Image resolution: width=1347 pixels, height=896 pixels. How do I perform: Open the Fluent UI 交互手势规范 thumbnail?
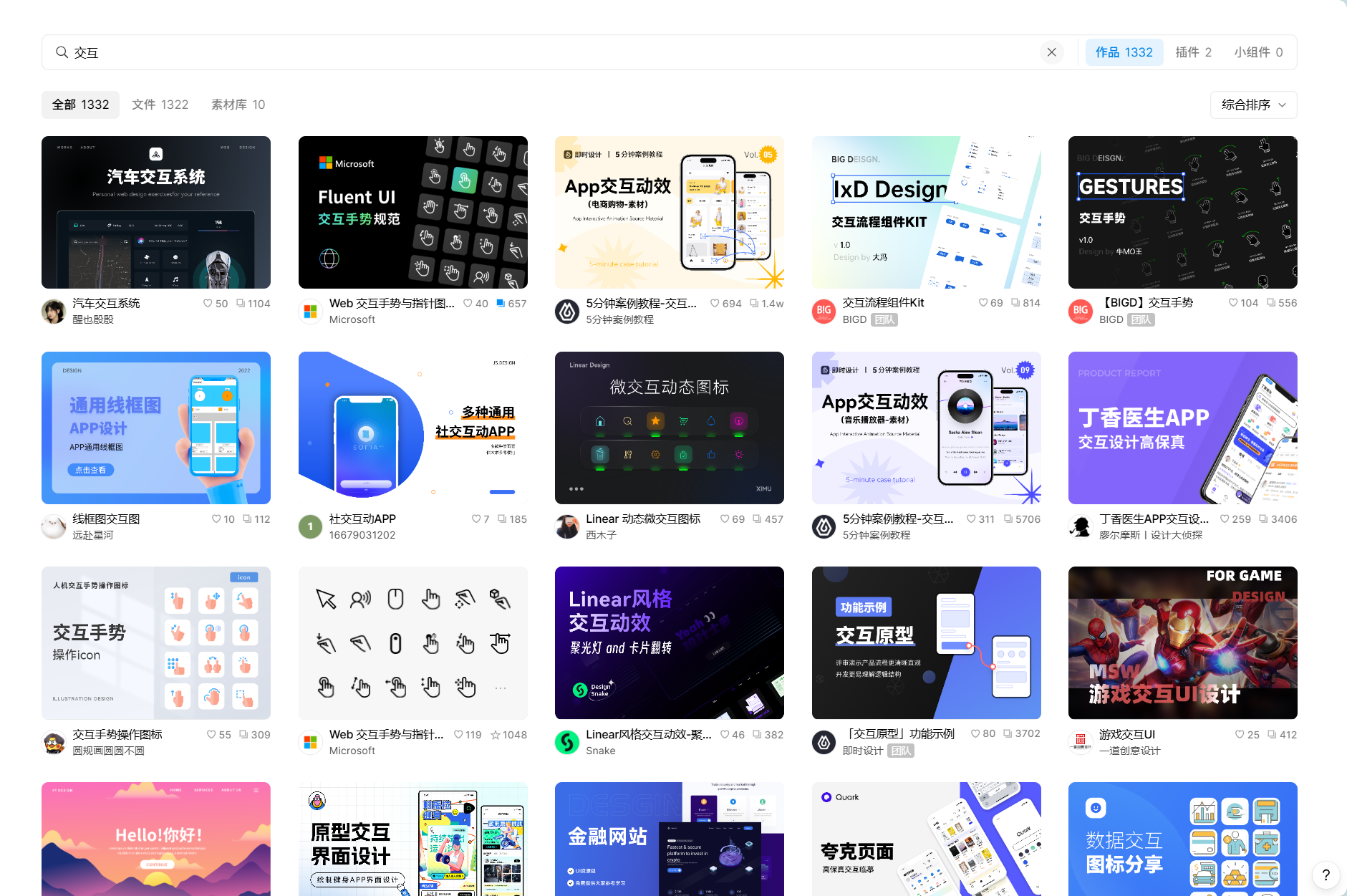(413, 212)
